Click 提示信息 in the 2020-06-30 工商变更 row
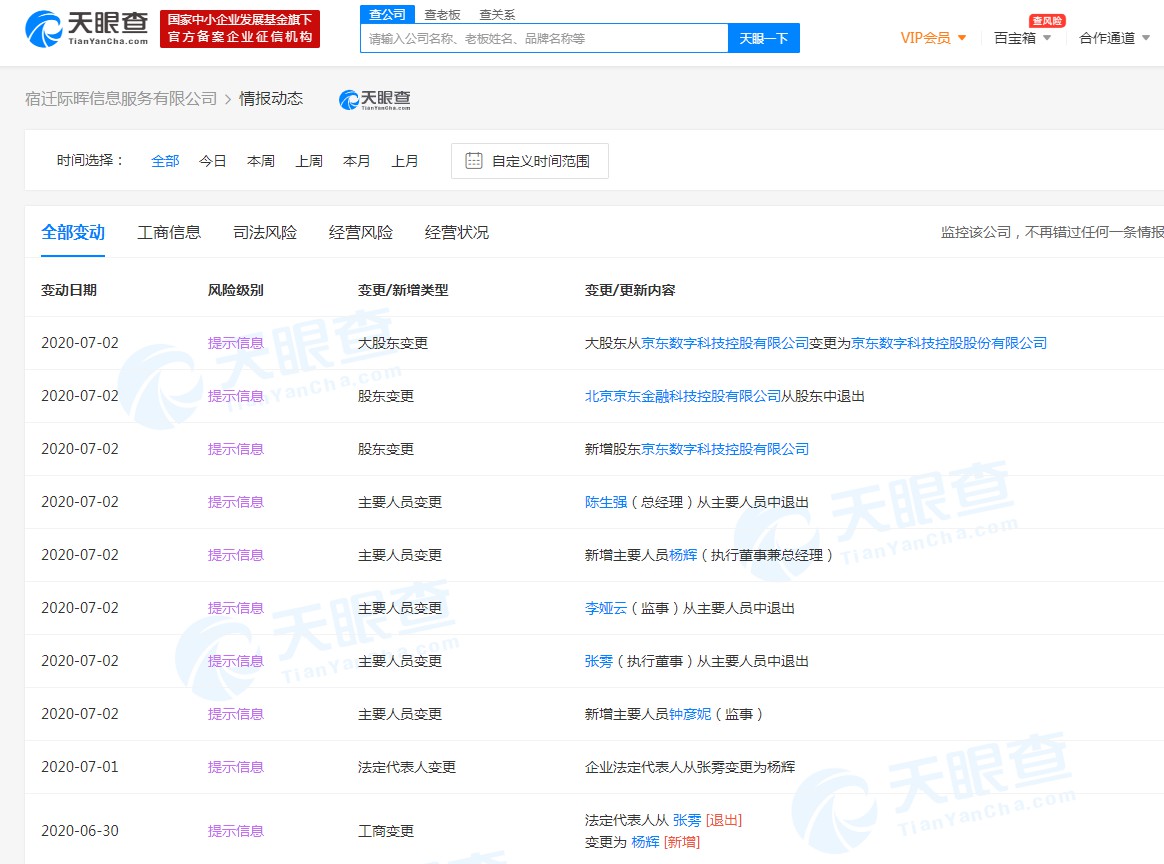1164x864 pixels. click(235, 831)
